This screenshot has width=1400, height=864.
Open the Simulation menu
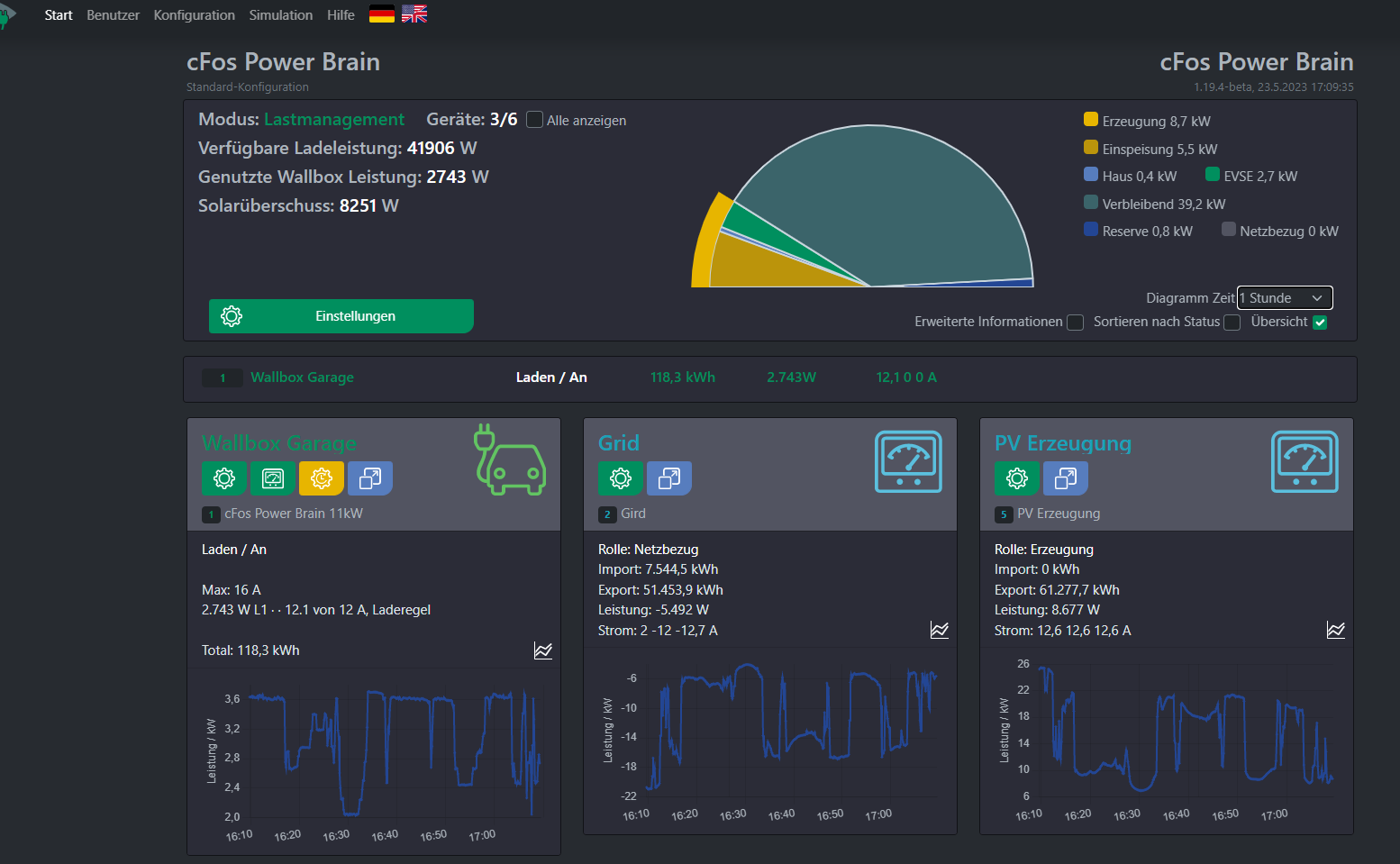[281, 15]
